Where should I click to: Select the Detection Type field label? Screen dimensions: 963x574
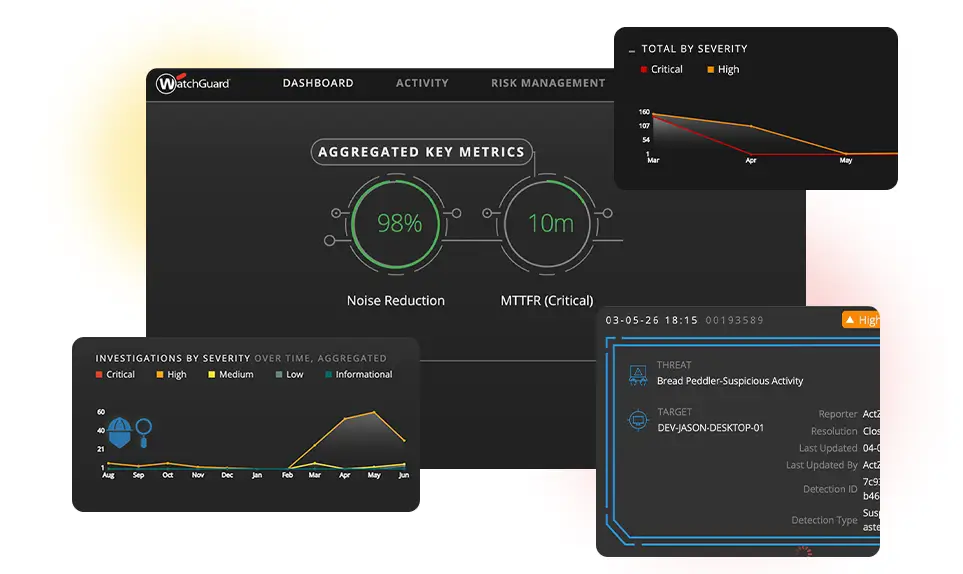[824, 520]
